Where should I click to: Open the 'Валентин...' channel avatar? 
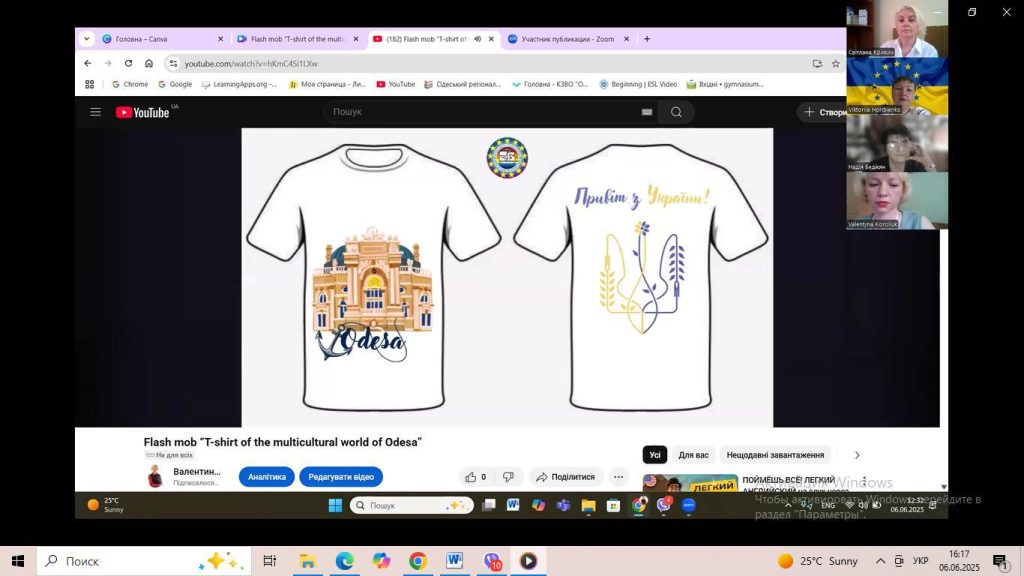155,477
